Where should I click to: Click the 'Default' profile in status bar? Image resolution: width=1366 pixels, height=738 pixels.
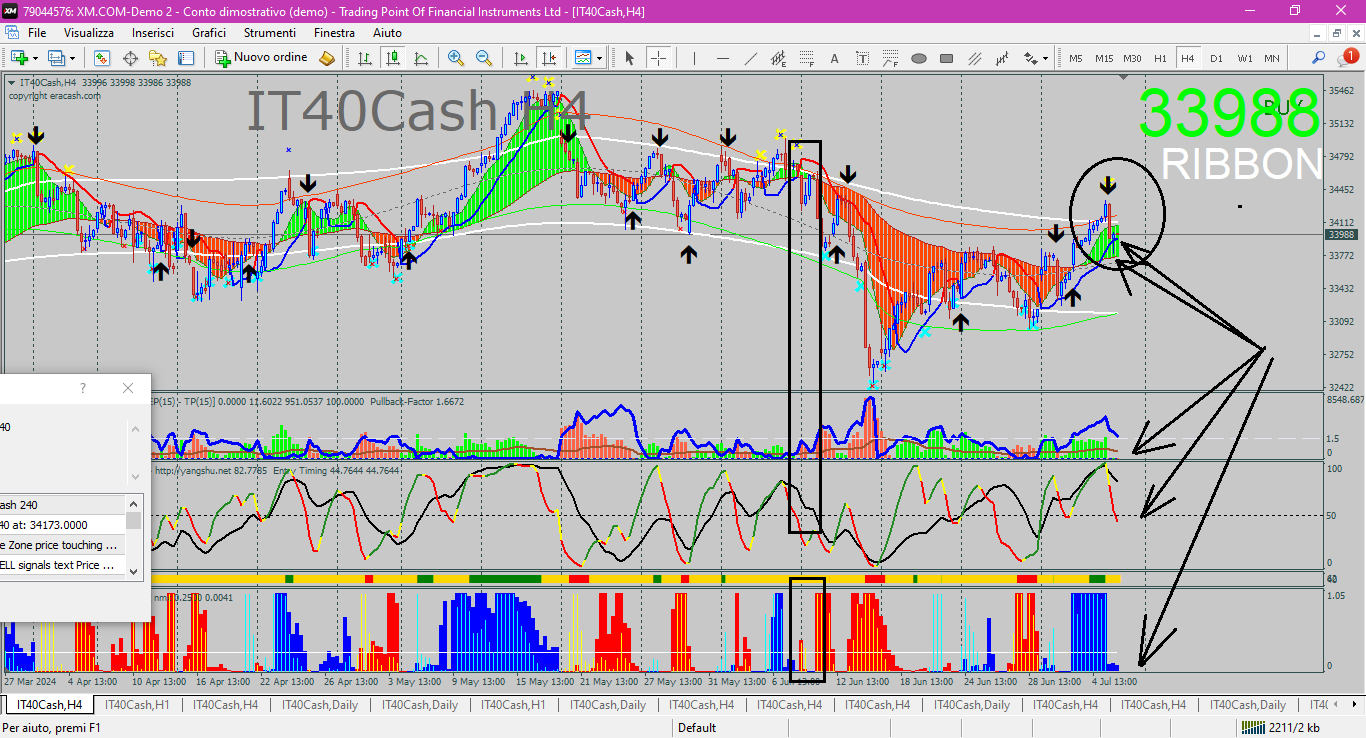click(697, 728)
